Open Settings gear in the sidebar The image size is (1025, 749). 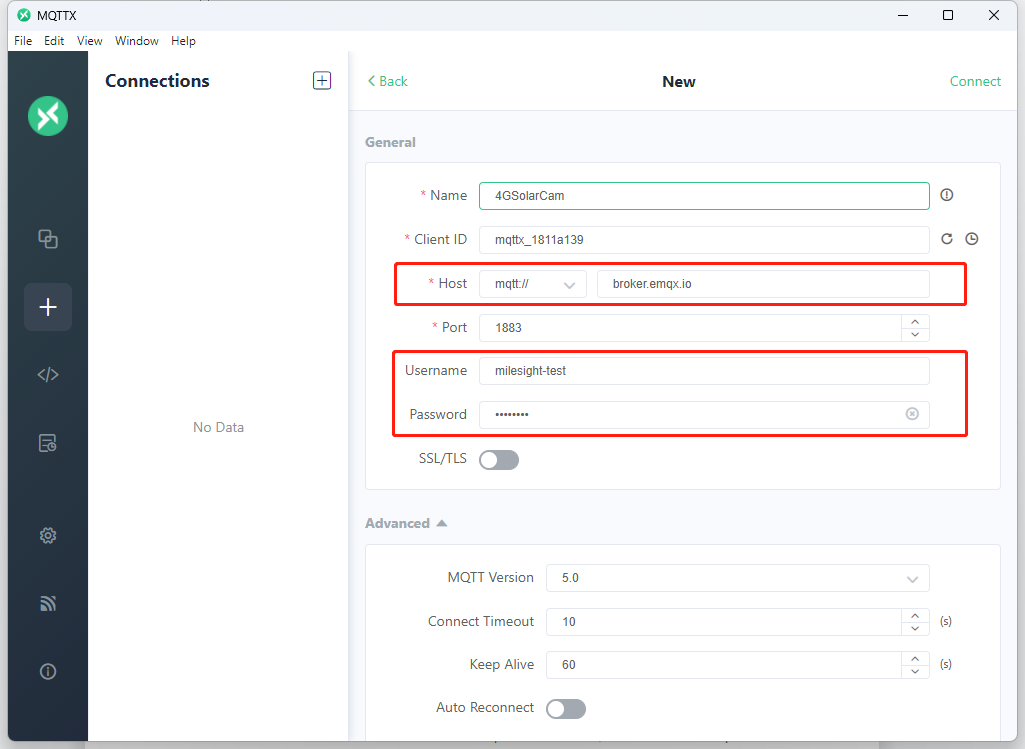tap(48, 536)
